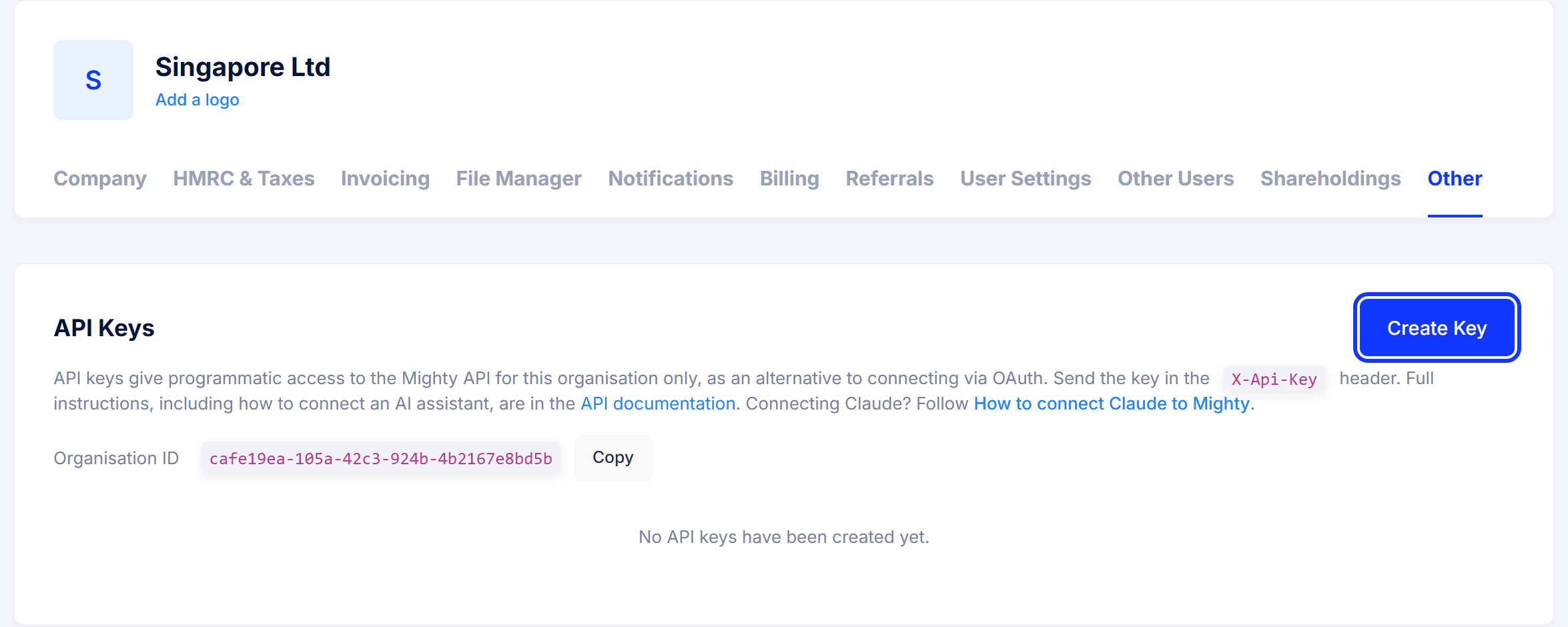Go to the File Manager tab

[x=518, y=178]
